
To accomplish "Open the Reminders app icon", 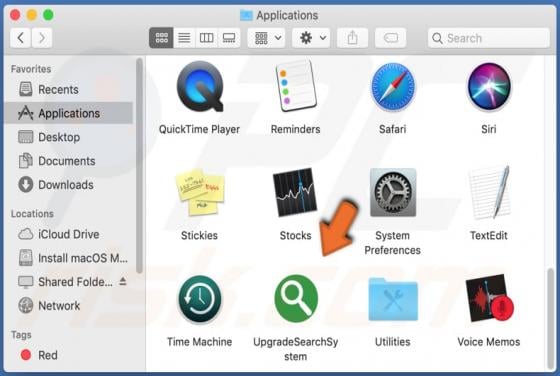I will point(296,86).
